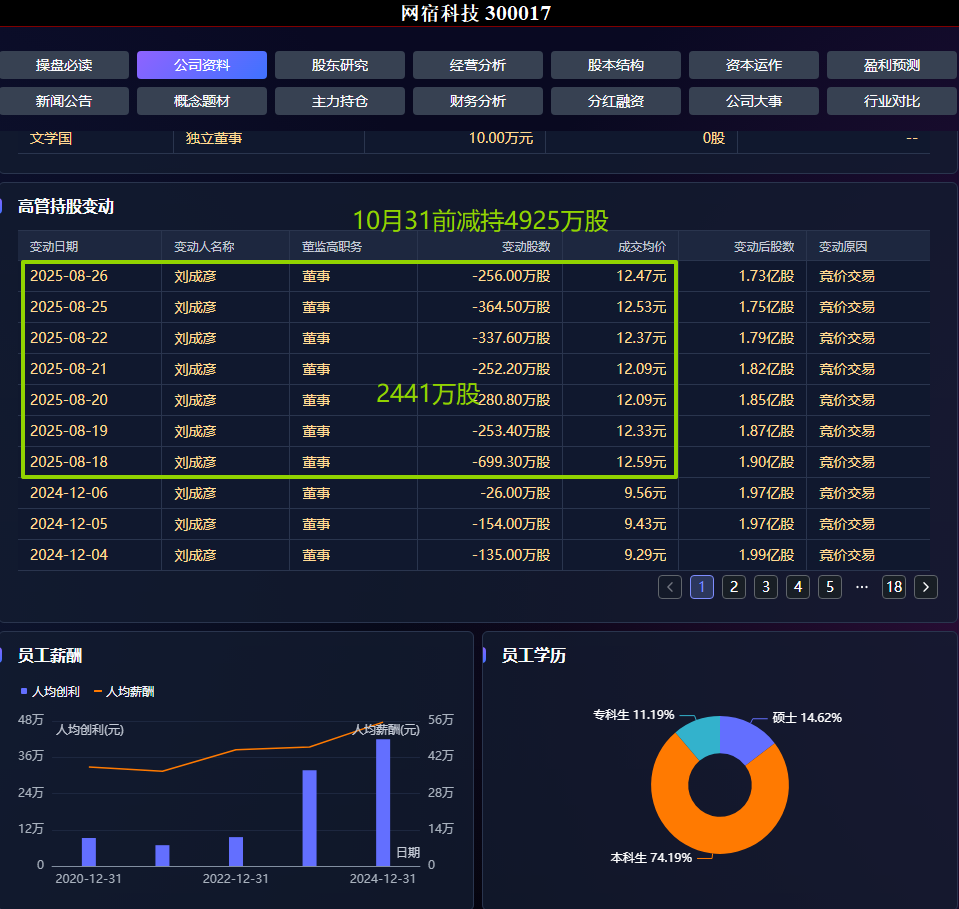Click -364.50万股 share change value

click(511, 307)
